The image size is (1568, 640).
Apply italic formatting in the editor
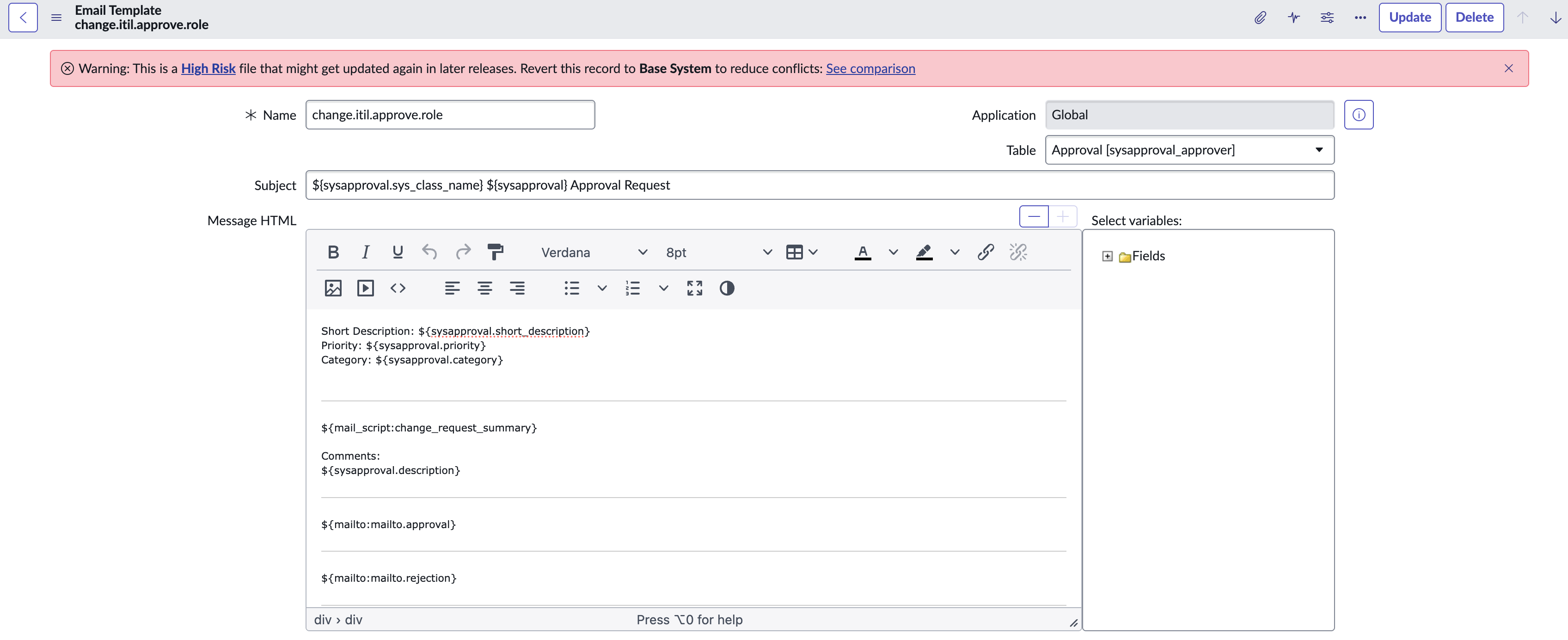[365, 252]
